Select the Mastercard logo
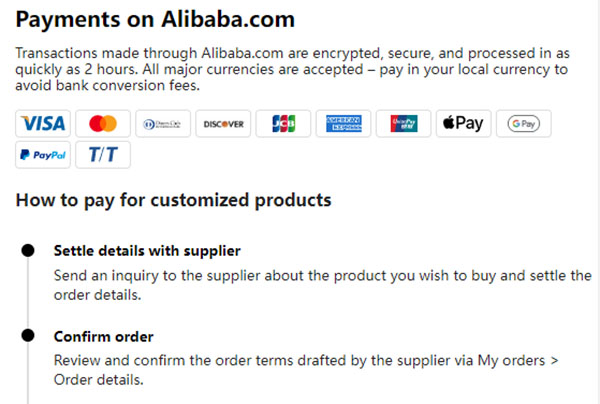 pos(102,124)
